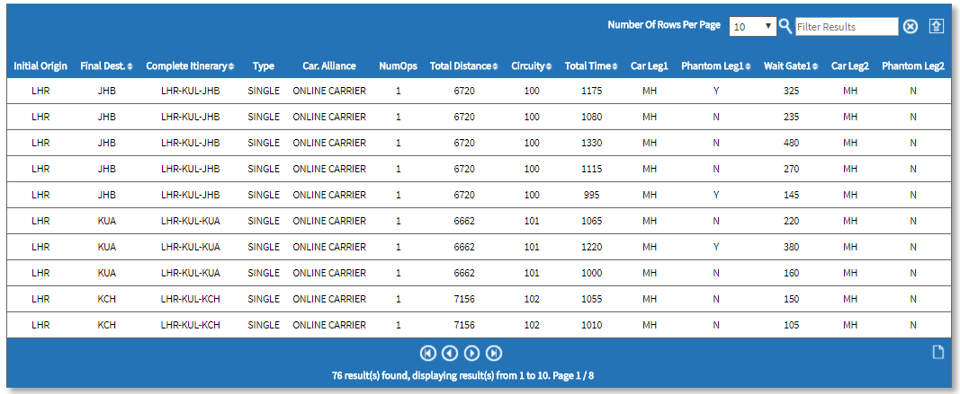The height and width of the screenshot is (394, 960).
Task: Click Wait Gate1 value 220
Action: 791,221
